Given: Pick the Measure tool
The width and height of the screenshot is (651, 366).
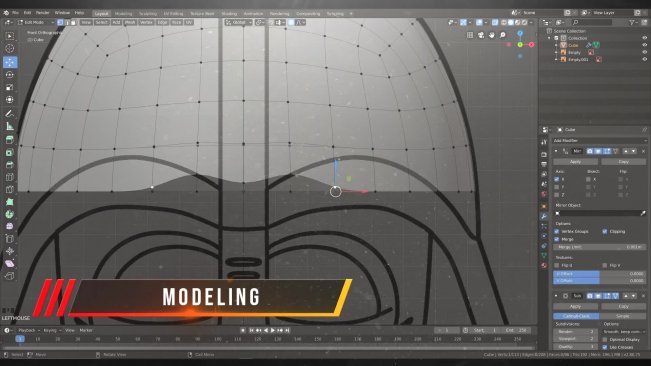Looking at the screenshot, I should 10,126.
